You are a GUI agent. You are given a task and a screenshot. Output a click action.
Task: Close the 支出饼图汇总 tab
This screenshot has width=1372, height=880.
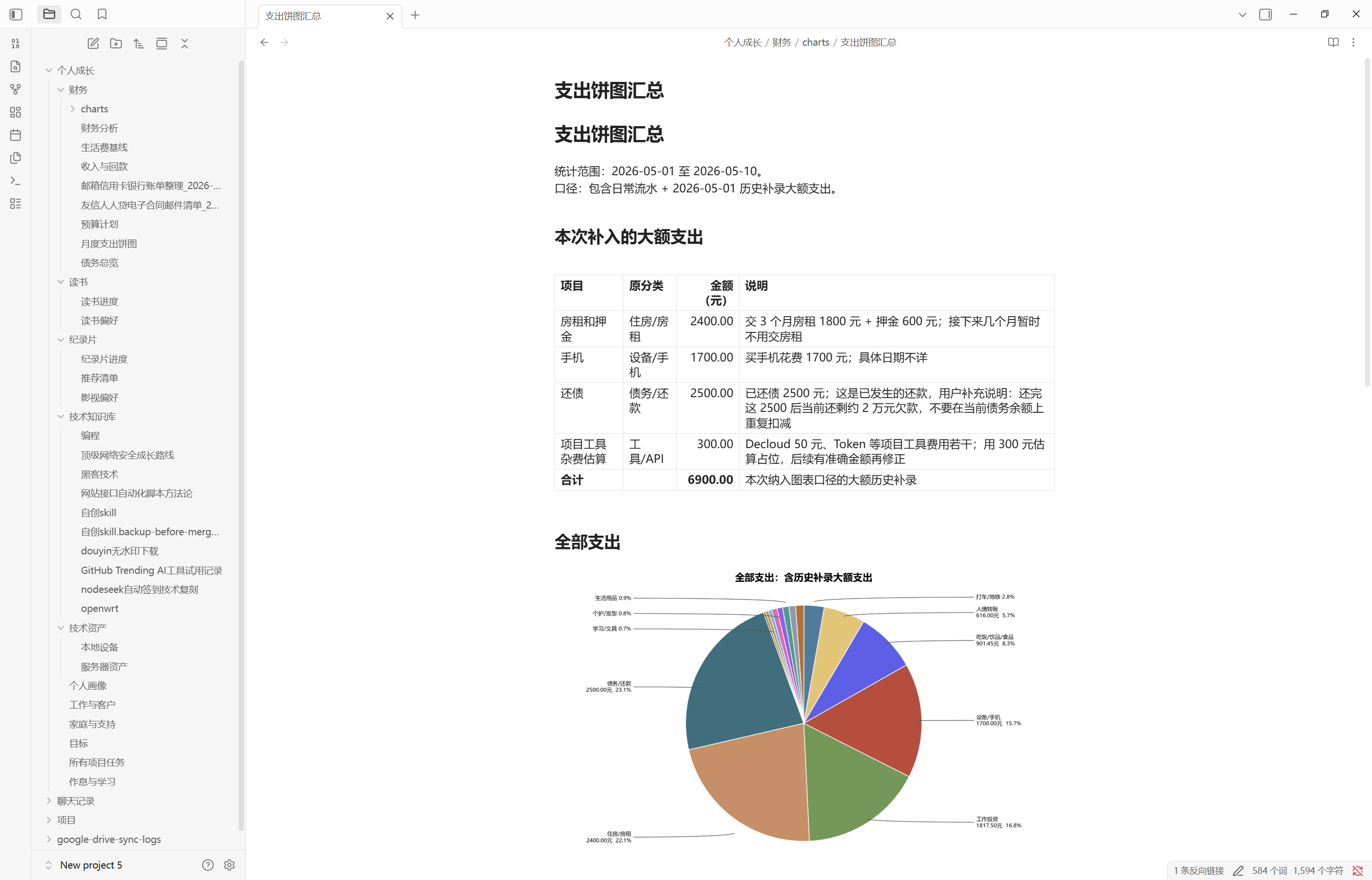coord(390,16)
